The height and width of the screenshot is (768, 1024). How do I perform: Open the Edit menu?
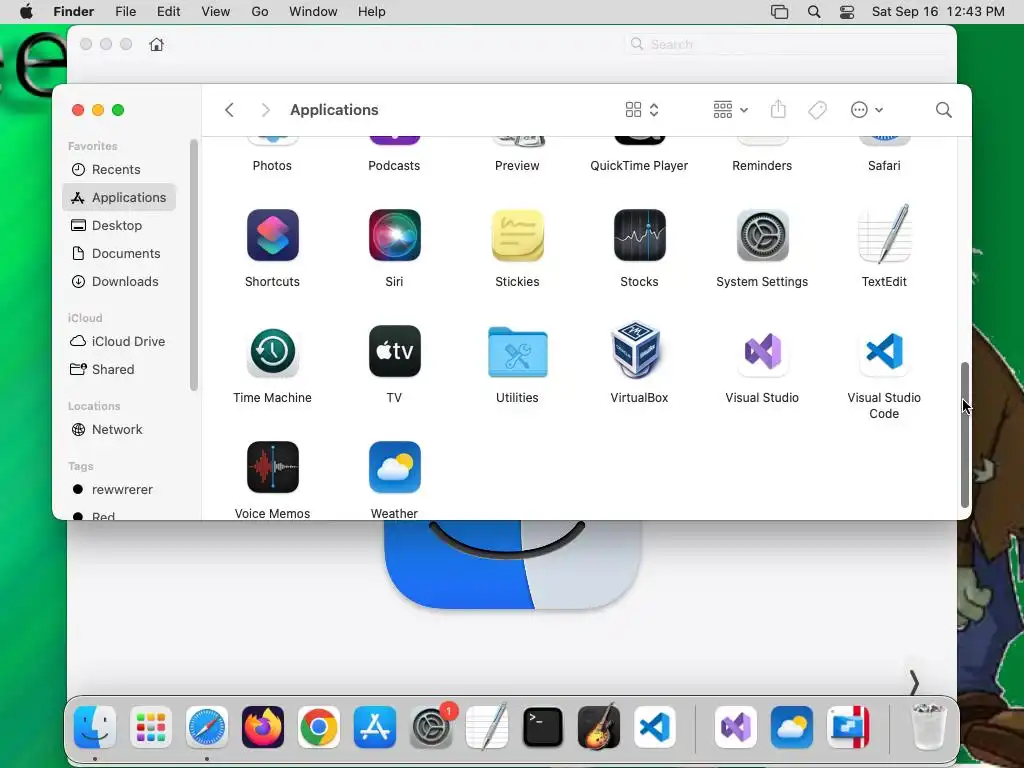pyautogui.click(x=168, y=12)
